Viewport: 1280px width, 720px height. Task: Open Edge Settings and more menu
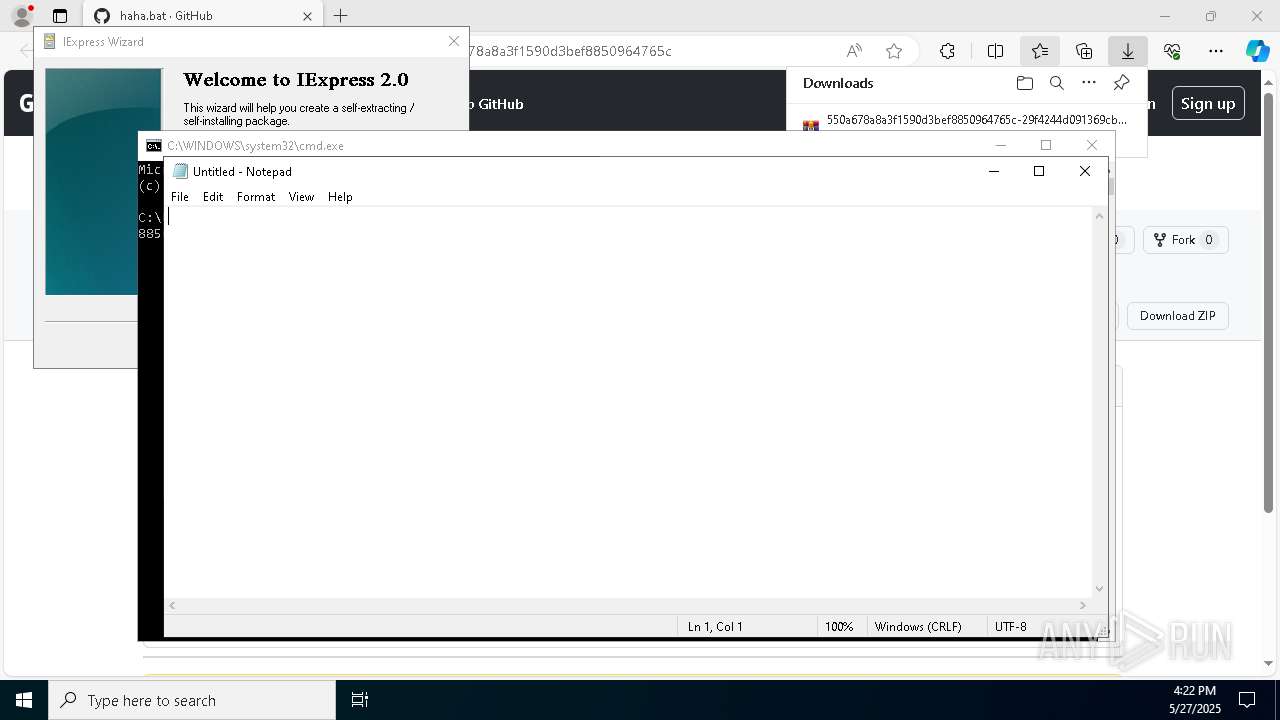pyautogui.click(x=1216, y=51)
